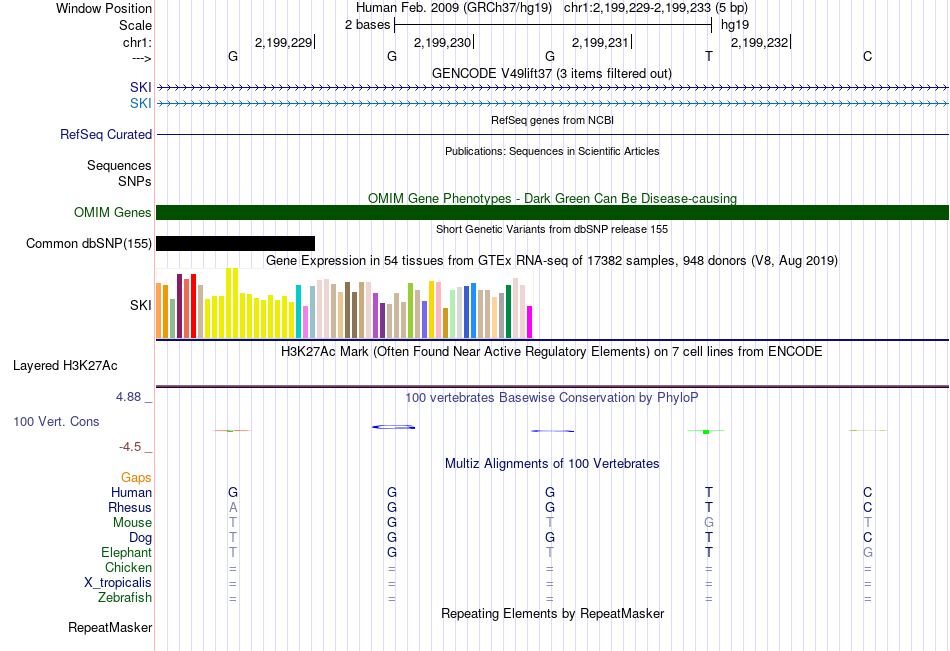950x651 pixels.
Task: Click the Human species label
Action: coord(131,492)
